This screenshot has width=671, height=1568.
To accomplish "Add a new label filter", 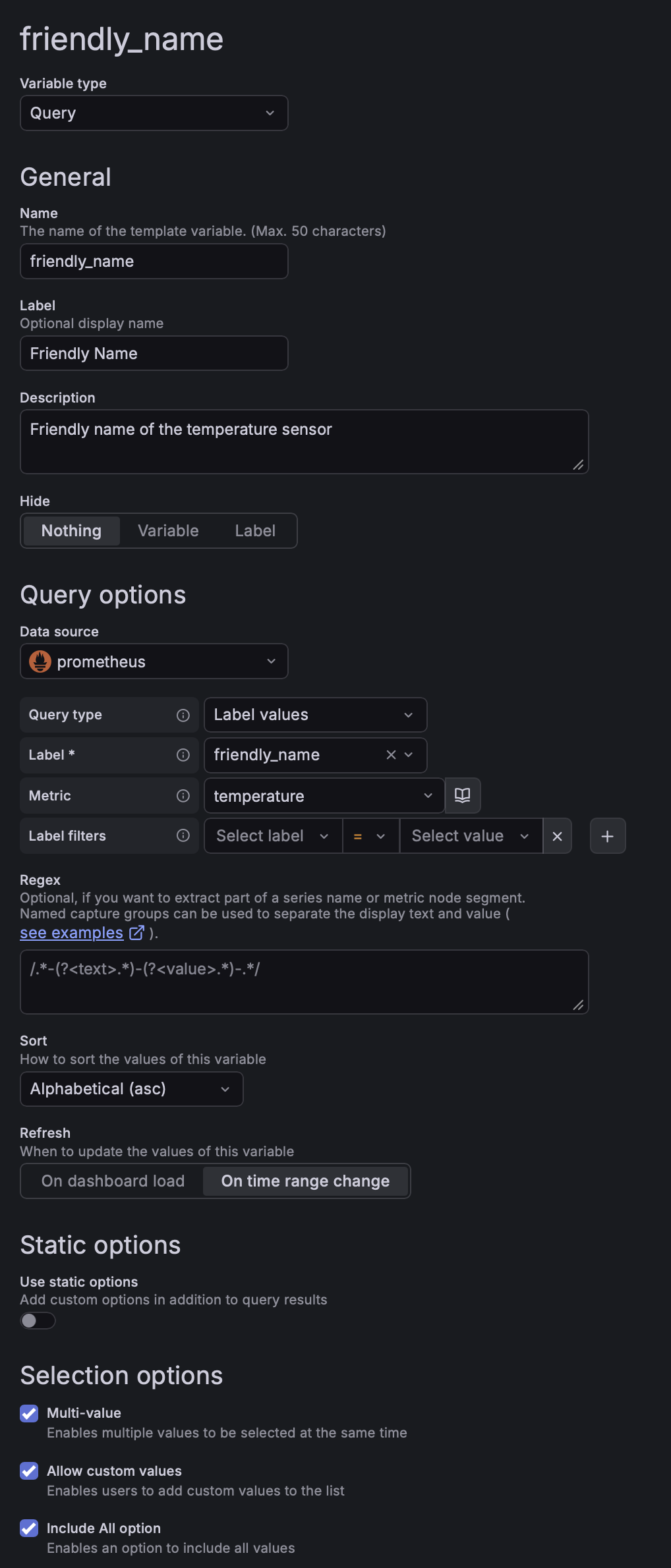I will click(608, 836).
